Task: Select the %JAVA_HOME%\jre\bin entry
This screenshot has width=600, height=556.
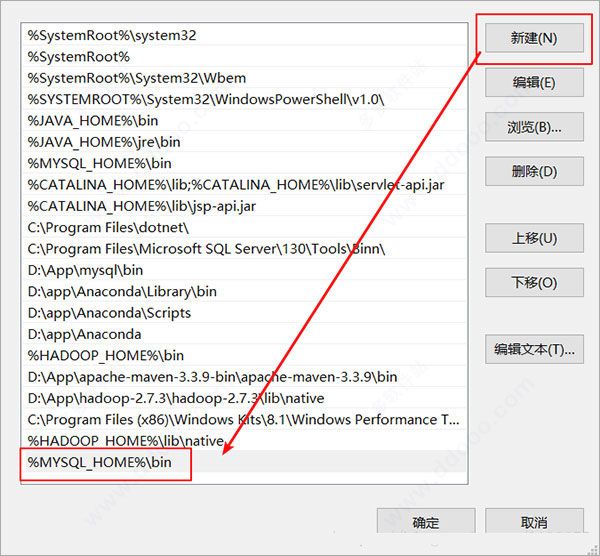Action: pyautogui.click(x=244, y=142)
